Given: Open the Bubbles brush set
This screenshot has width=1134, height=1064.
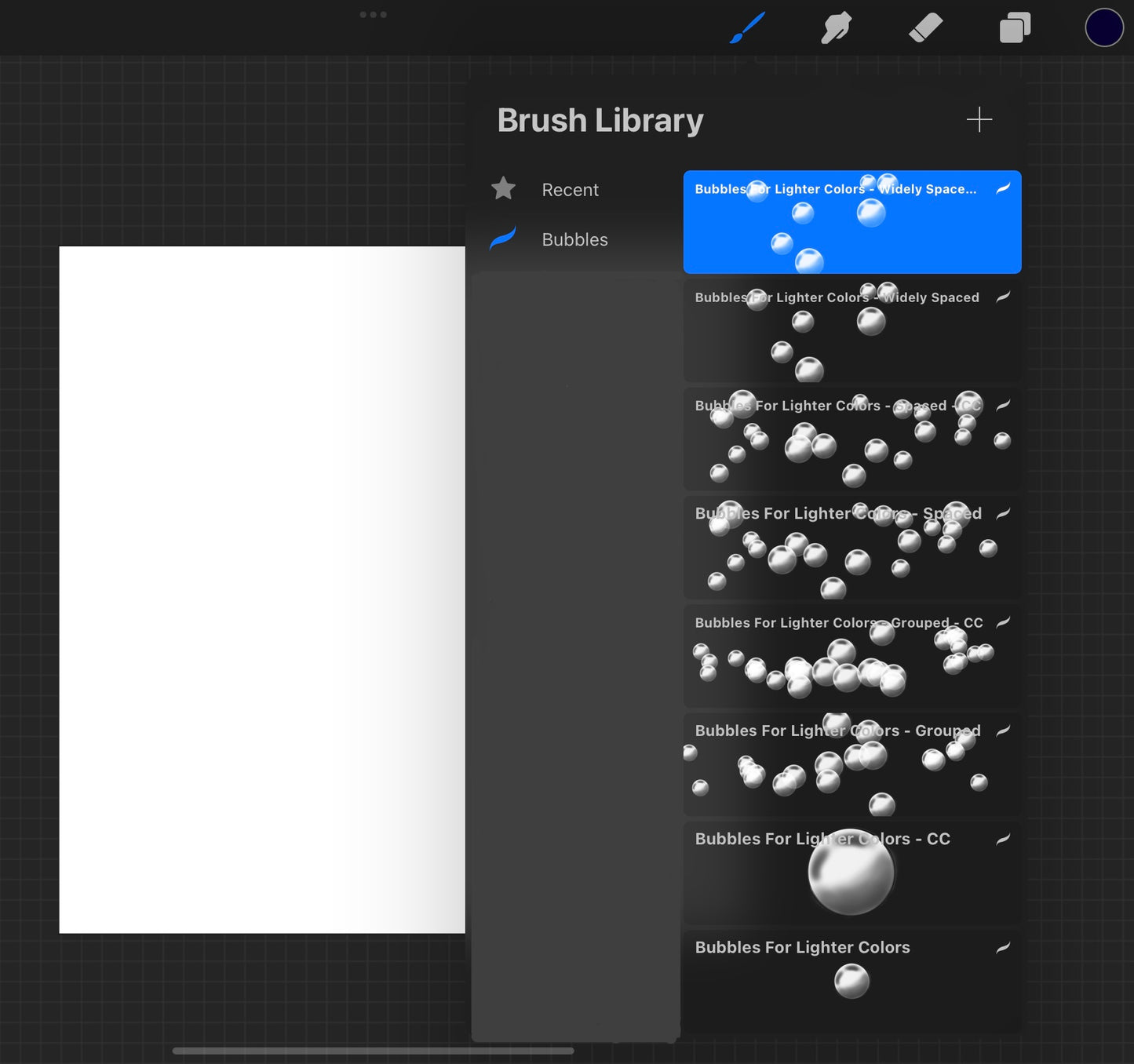Looking at the screenshot, I should coord(574,239).
